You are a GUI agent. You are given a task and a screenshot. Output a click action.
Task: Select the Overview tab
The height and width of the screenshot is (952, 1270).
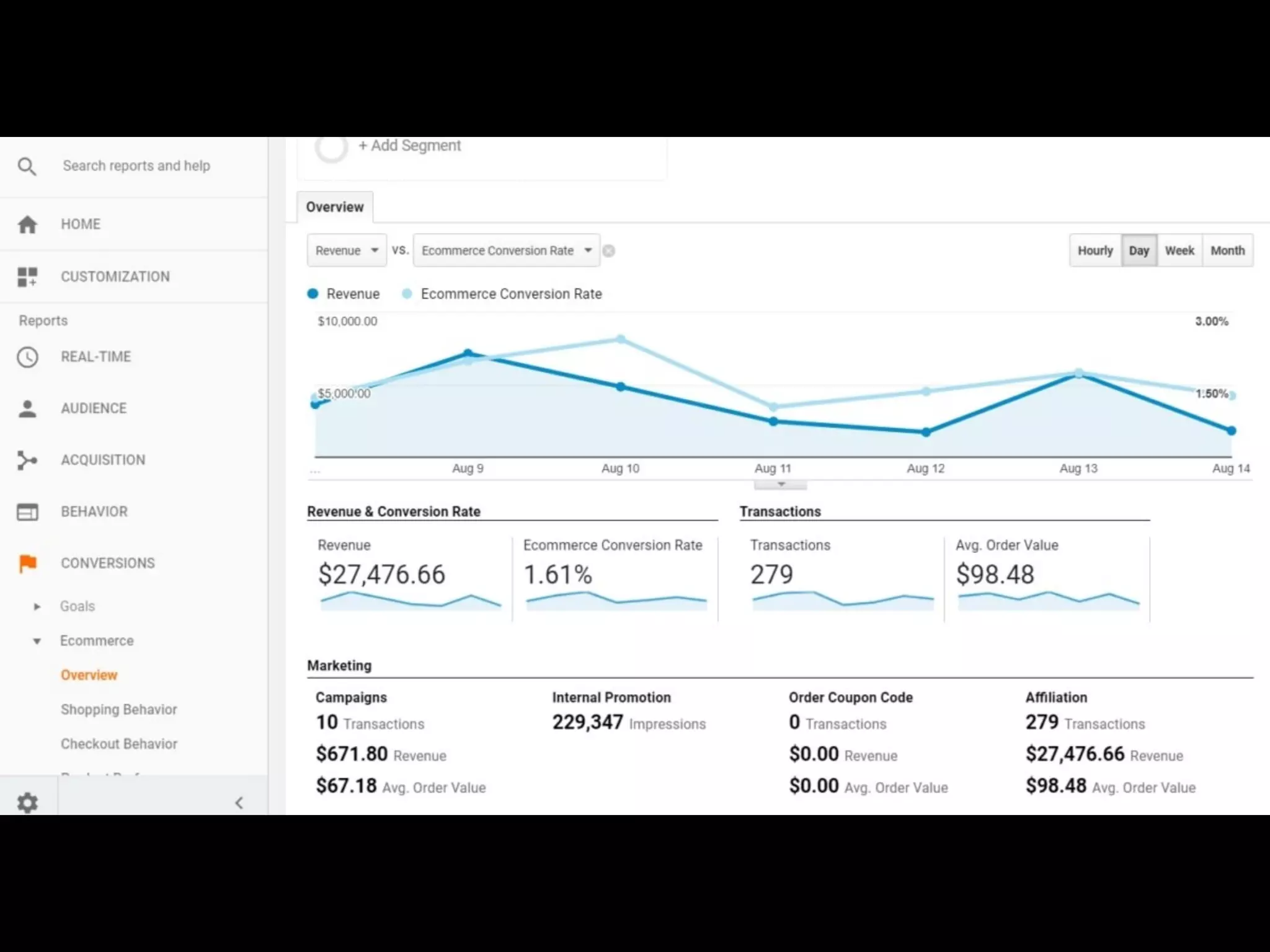pyautogui.click(x=335, y=207)
